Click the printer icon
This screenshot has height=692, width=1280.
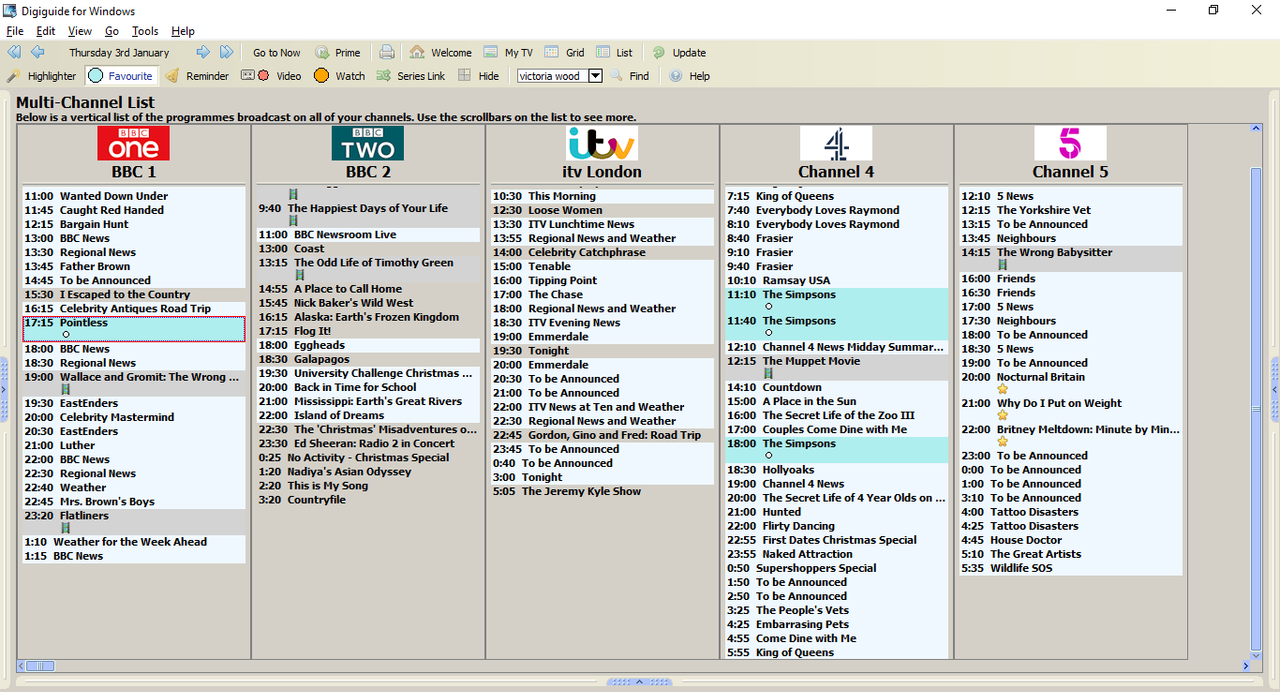(x=387, y=52)
